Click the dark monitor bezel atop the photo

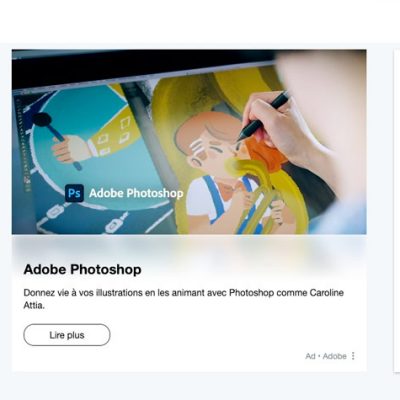pos(143,68)
